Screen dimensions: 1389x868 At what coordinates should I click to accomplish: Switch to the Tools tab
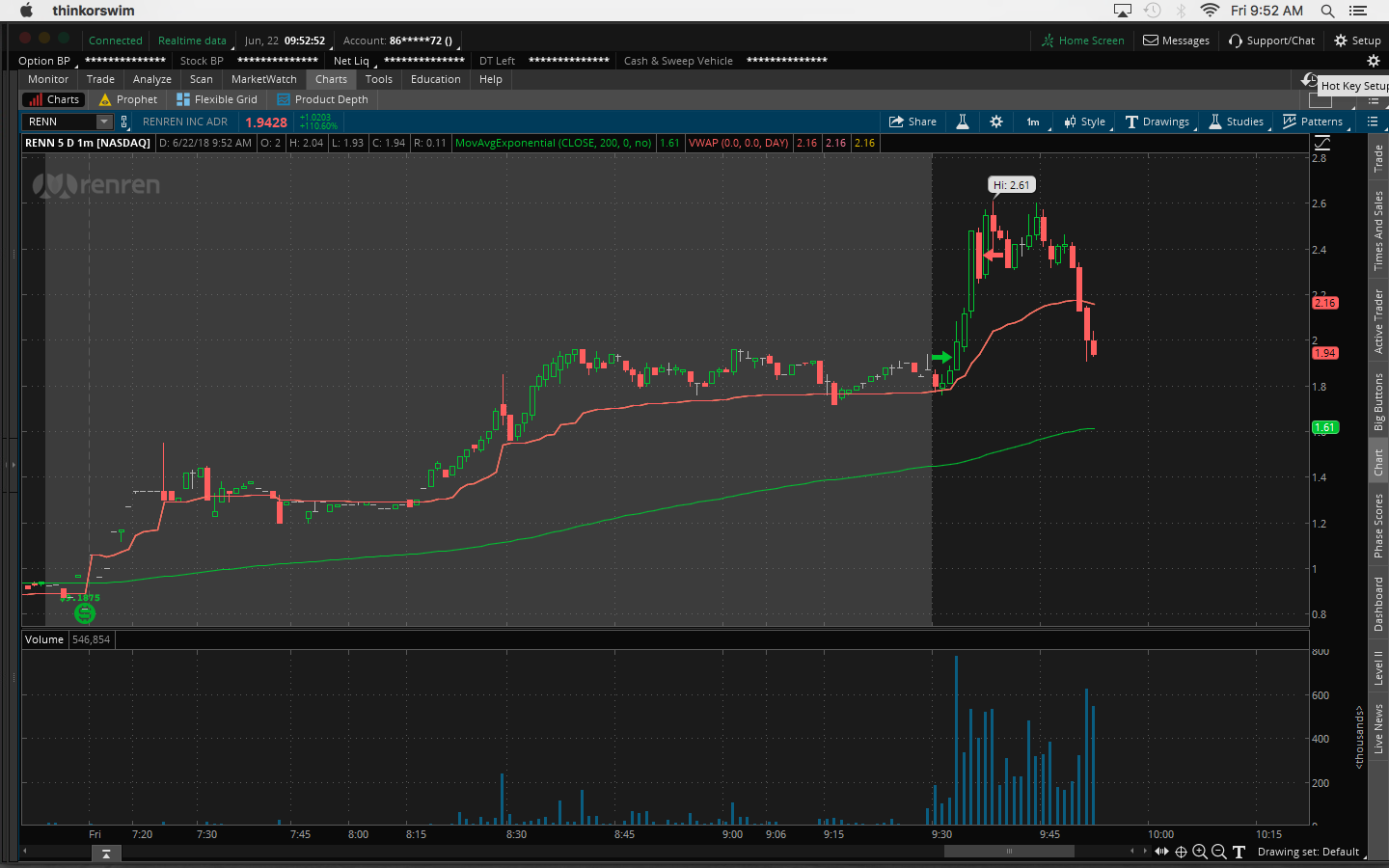pyautogui.click(x=379, y=79)
